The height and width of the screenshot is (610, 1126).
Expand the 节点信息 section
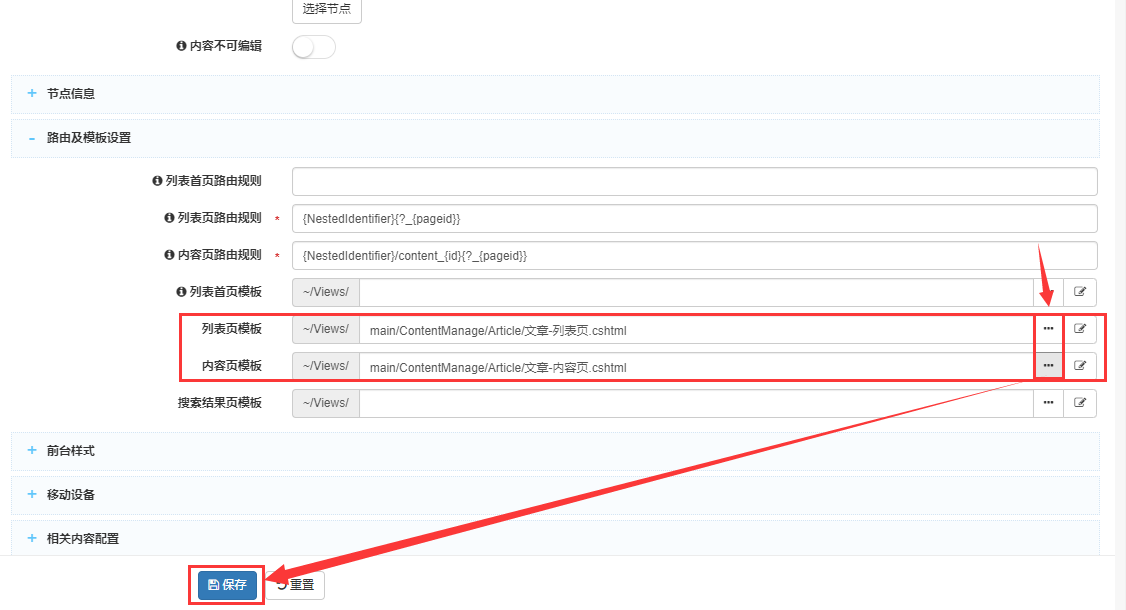(71, 94)
